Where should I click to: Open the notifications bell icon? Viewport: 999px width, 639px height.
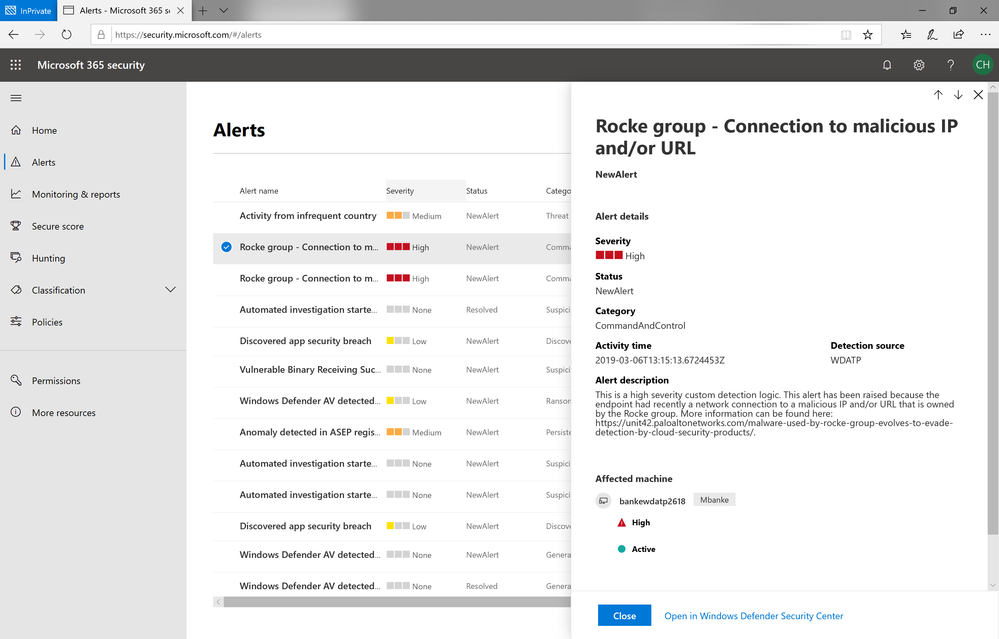[887, 65]
